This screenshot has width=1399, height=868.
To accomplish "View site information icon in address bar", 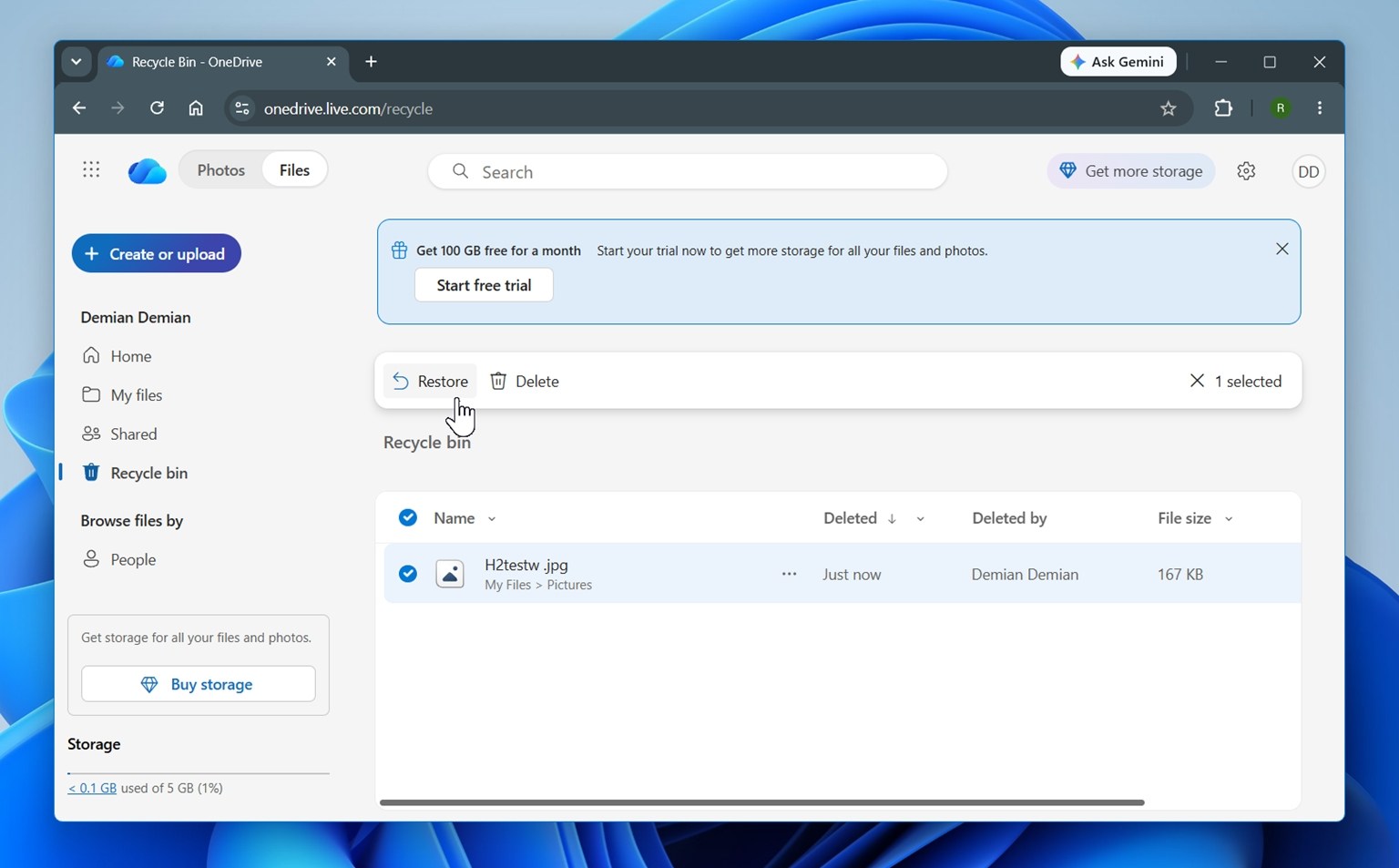I will 241,108.
